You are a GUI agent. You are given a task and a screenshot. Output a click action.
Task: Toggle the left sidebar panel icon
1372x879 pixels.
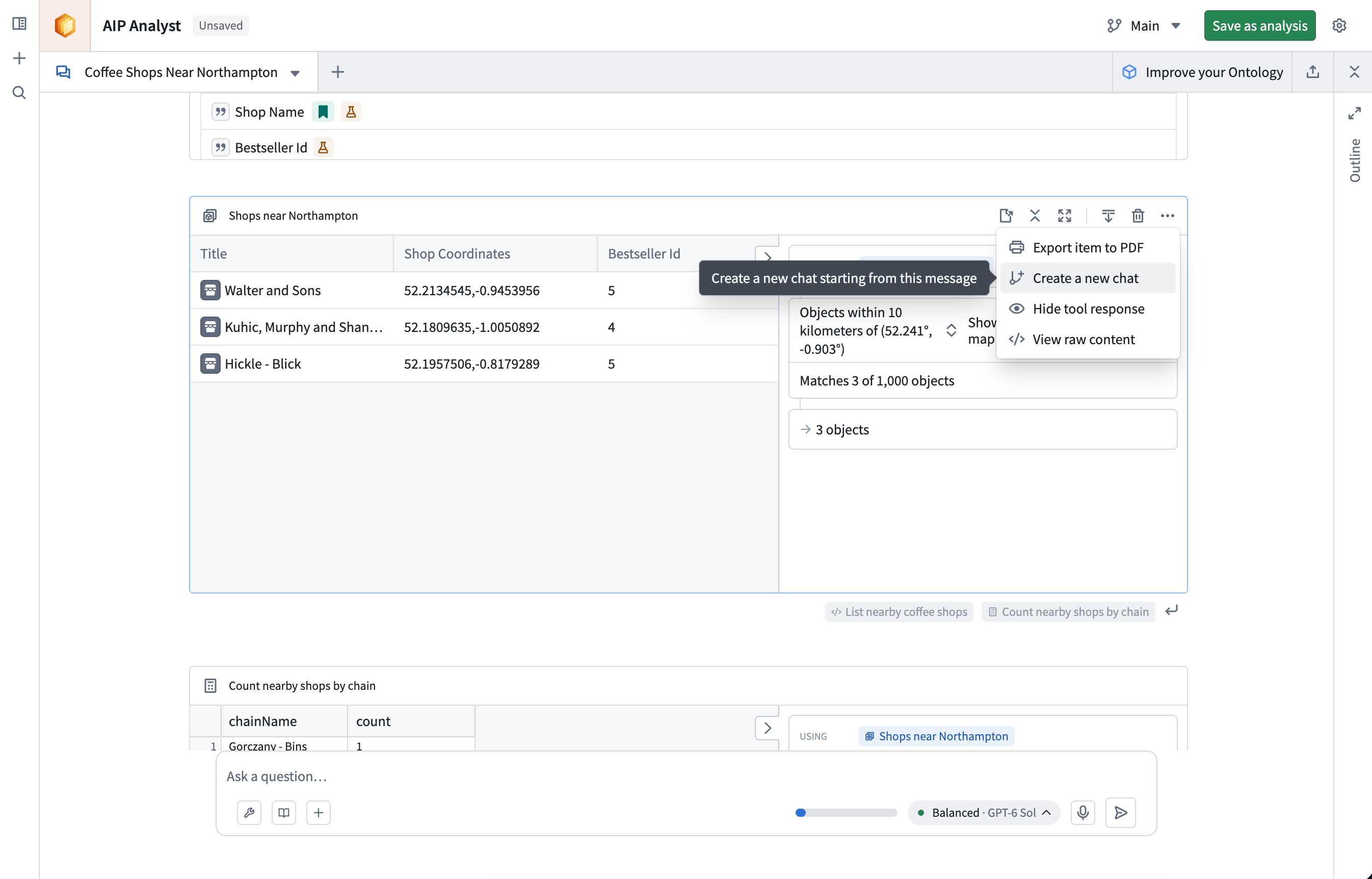click(19, 23)
